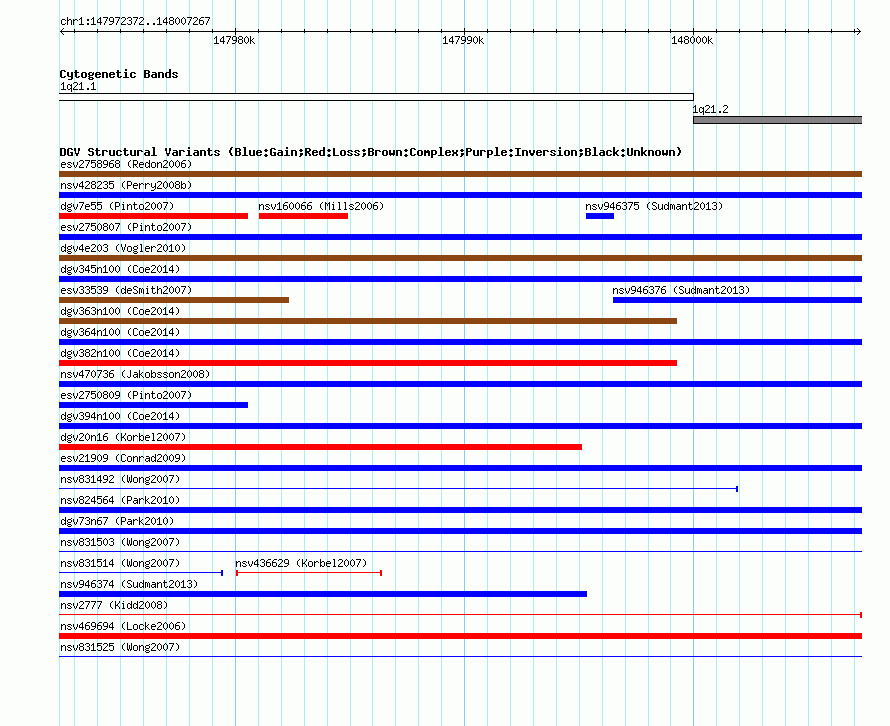The width and height of the screenshot is (890, 726).
Task: Click the dgv382n100 (Coe2014) red bar
Action: (x=368, y=363)
